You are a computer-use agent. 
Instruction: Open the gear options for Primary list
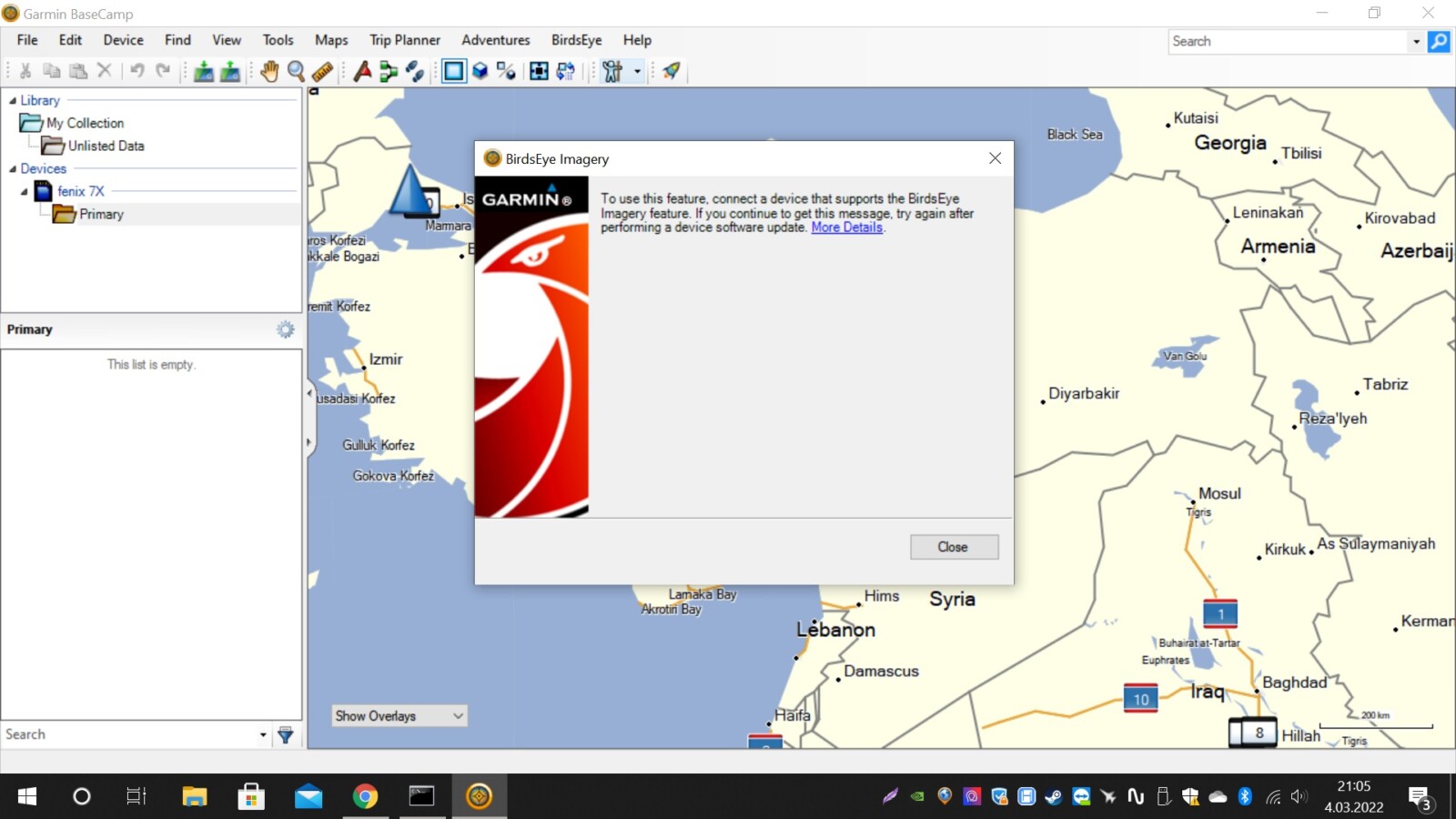click(286, 329)
